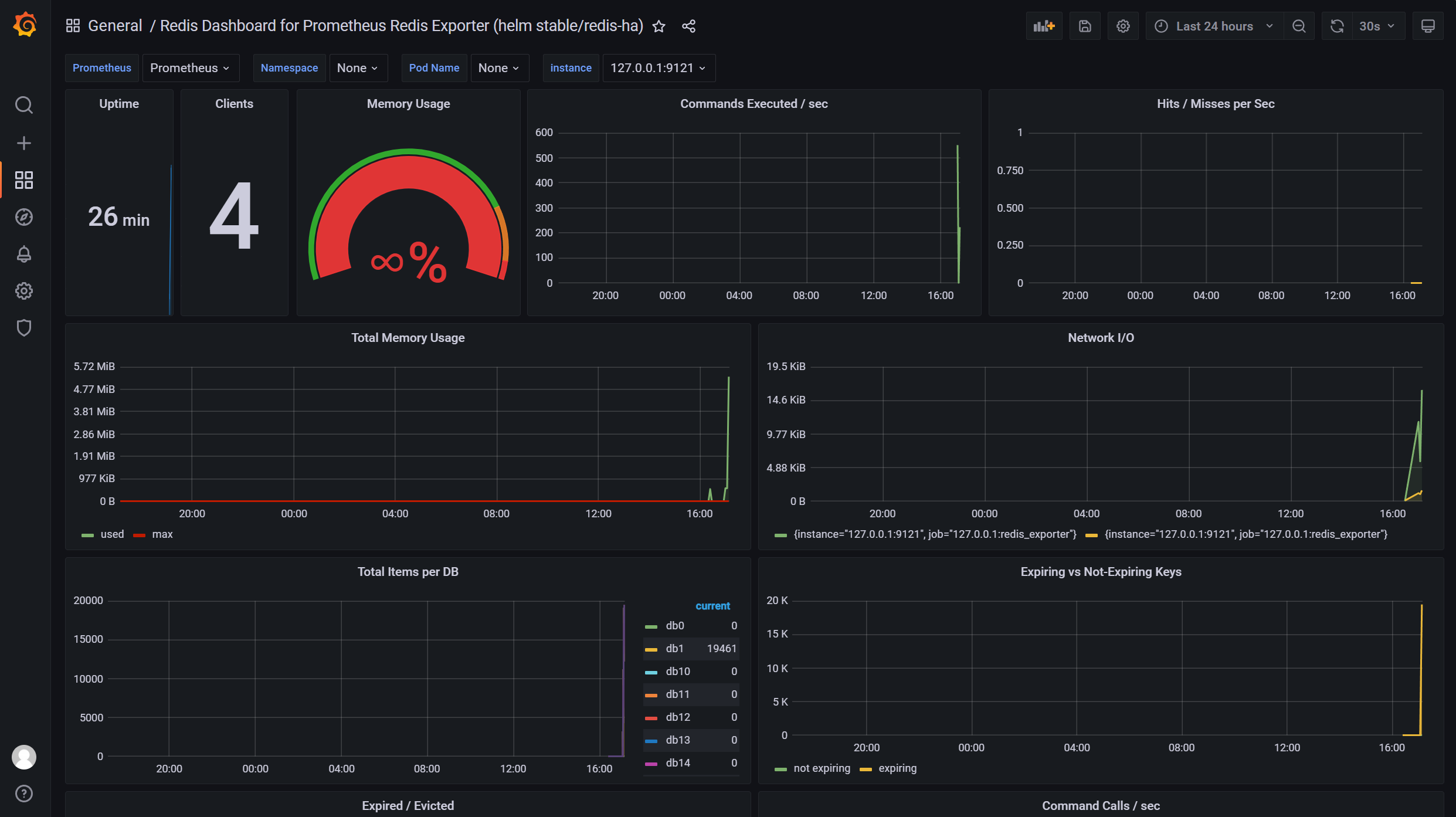Open the Uptime panel title menu
Screen dimensions: 1456x817
pos(119,104)
